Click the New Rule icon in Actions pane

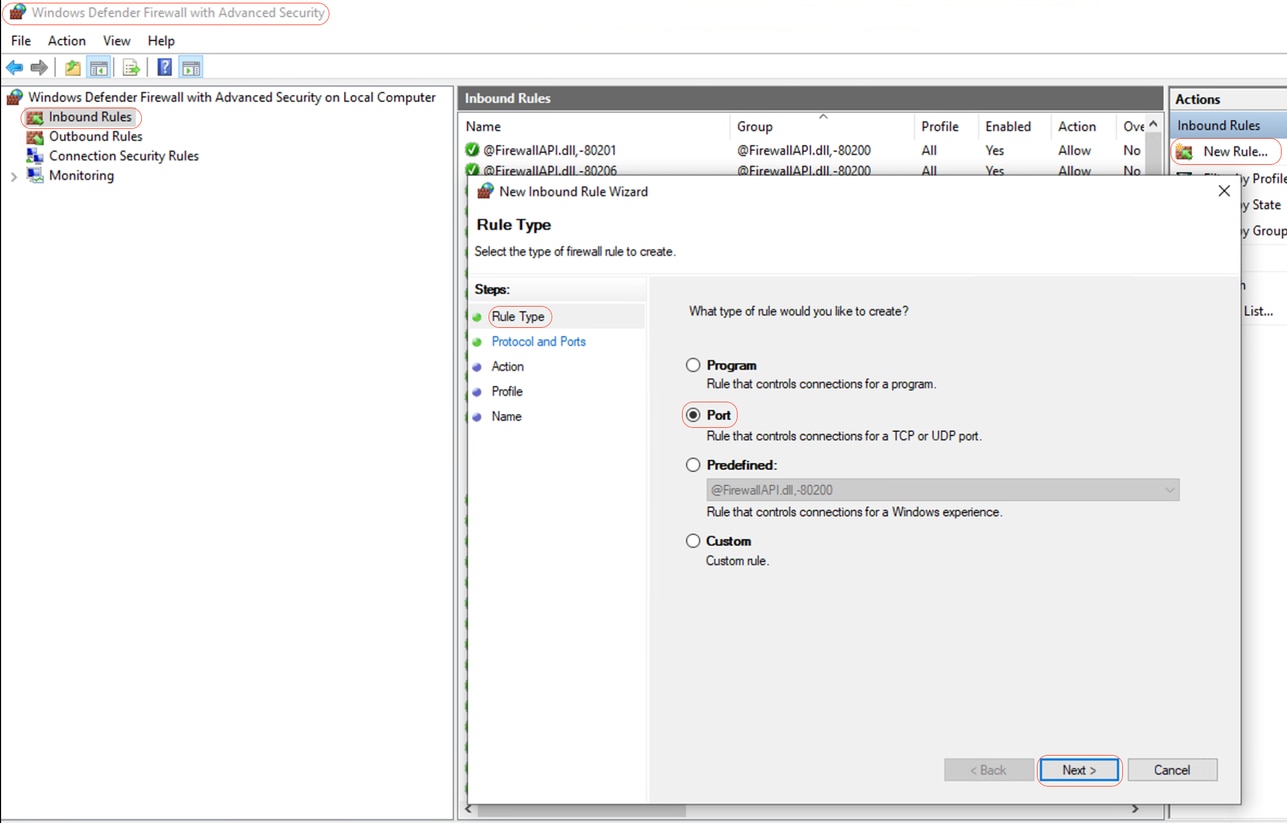1184,152
